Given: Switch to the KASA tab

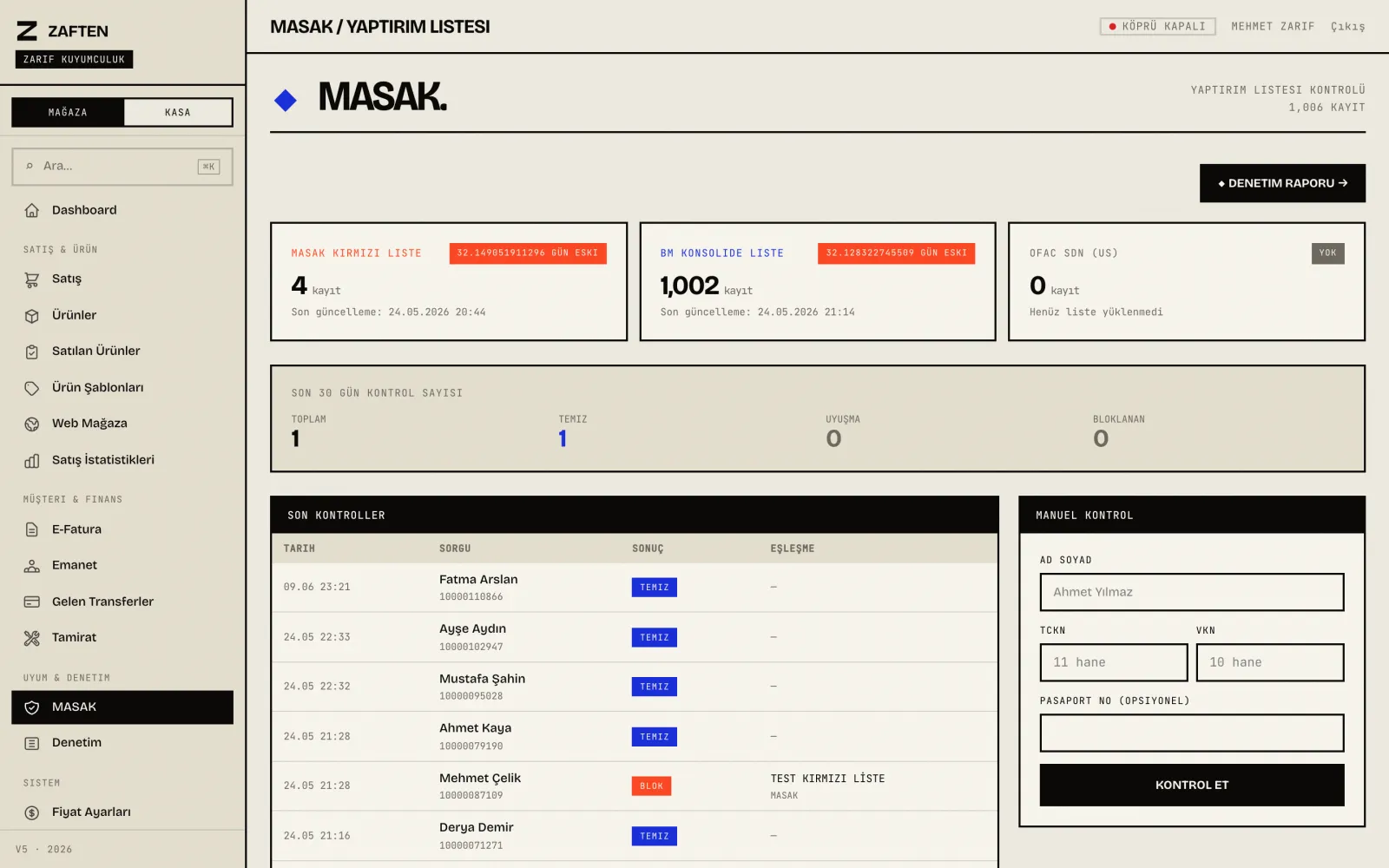Looking at the screenshot, I should (178, 112).
